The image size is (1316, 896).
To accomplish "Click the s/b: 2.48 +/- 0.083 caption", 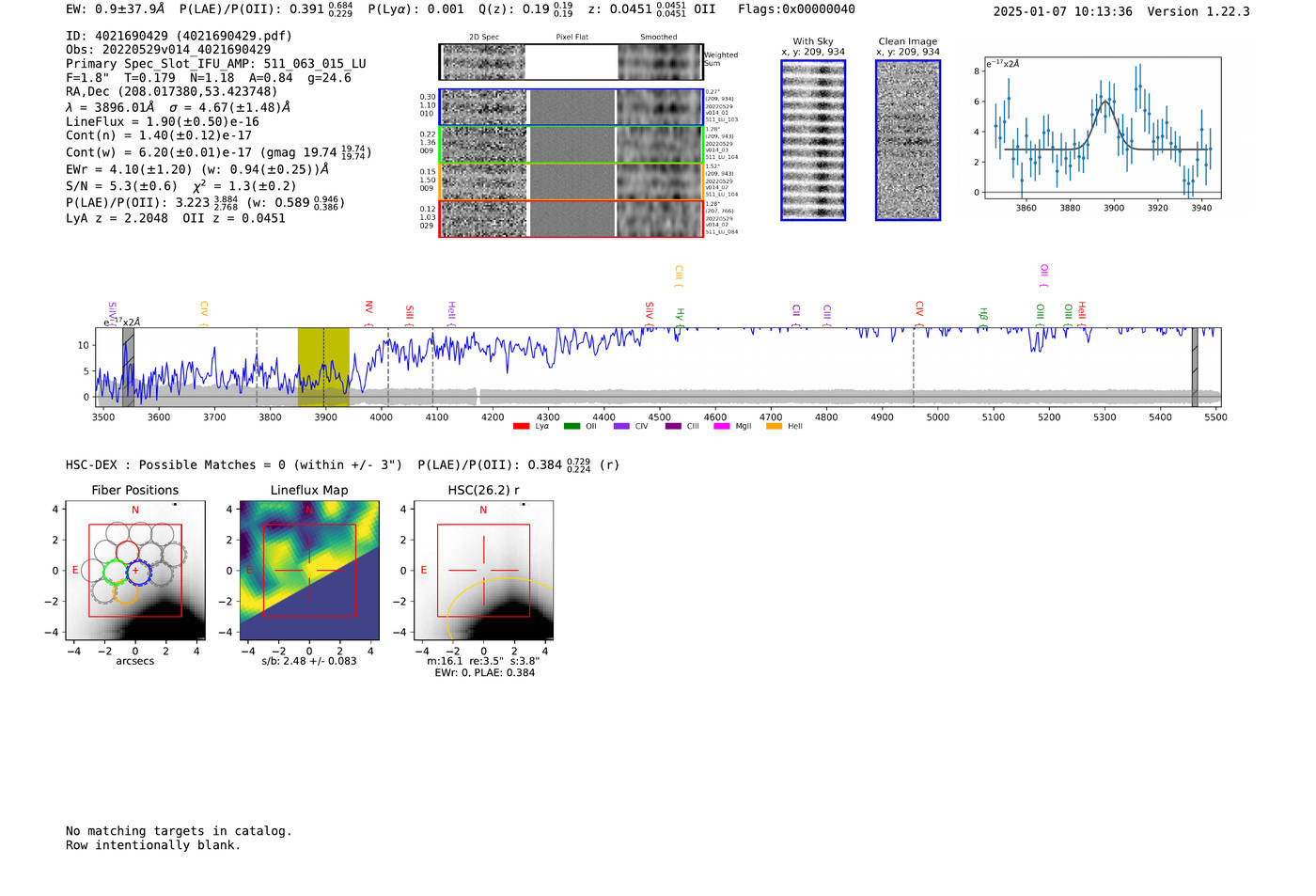I will (x=309, y=661).
